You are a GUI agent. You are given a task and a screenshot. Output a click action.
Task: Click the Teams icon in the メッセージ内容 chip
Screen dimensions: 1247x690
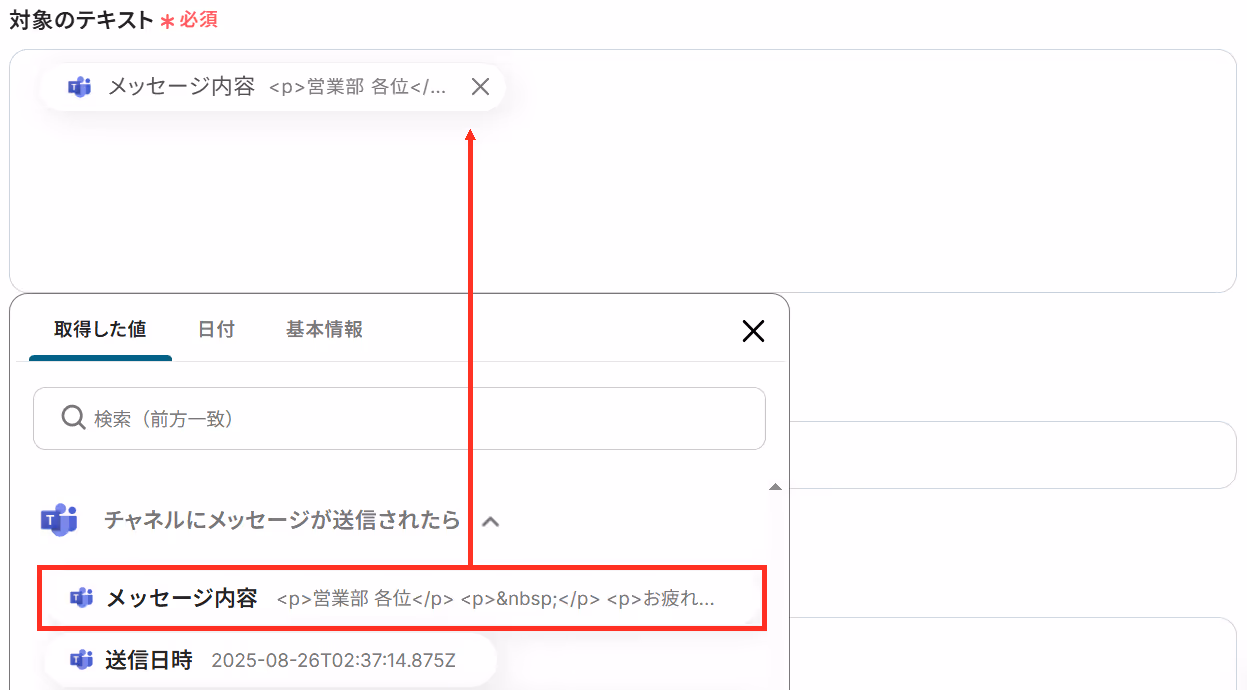click(x=80, y=87)
